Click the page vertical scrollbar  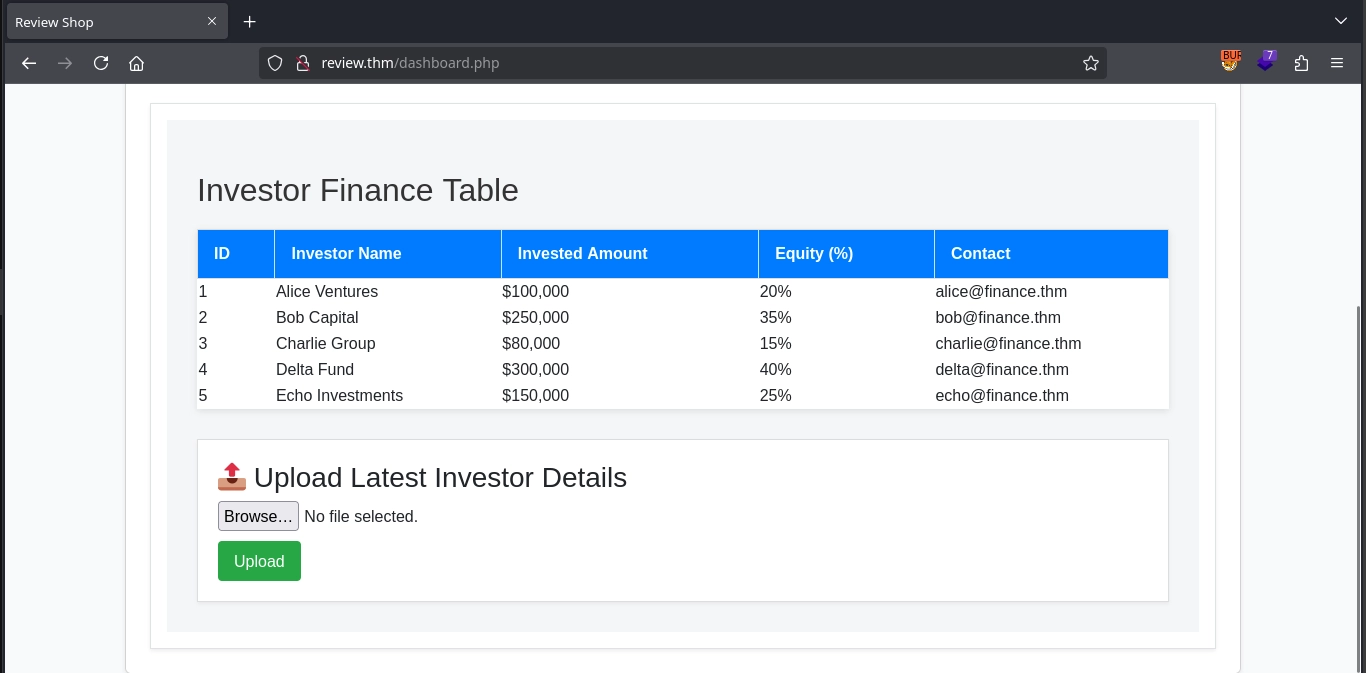coord(1360,480)
